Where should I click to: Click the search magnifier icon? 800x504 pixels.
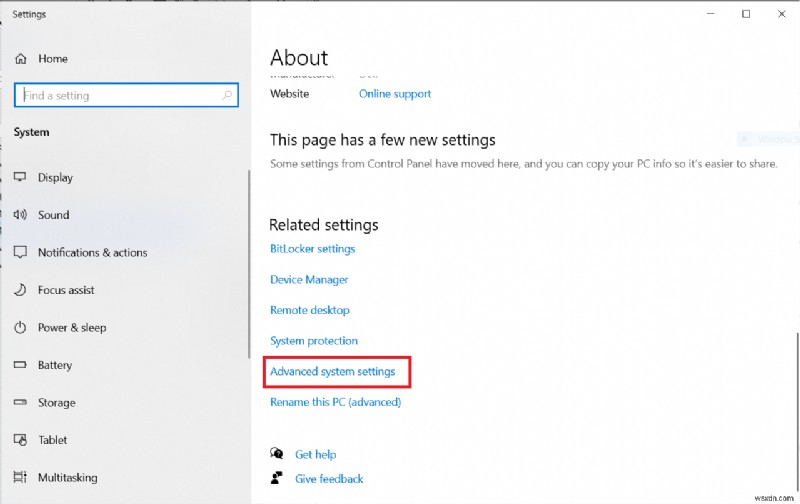pyautogui.click(x=228, y=95)
